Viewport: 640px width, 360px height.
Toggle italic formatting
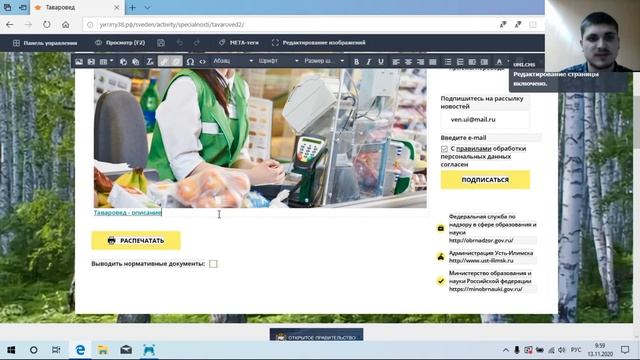369,62
